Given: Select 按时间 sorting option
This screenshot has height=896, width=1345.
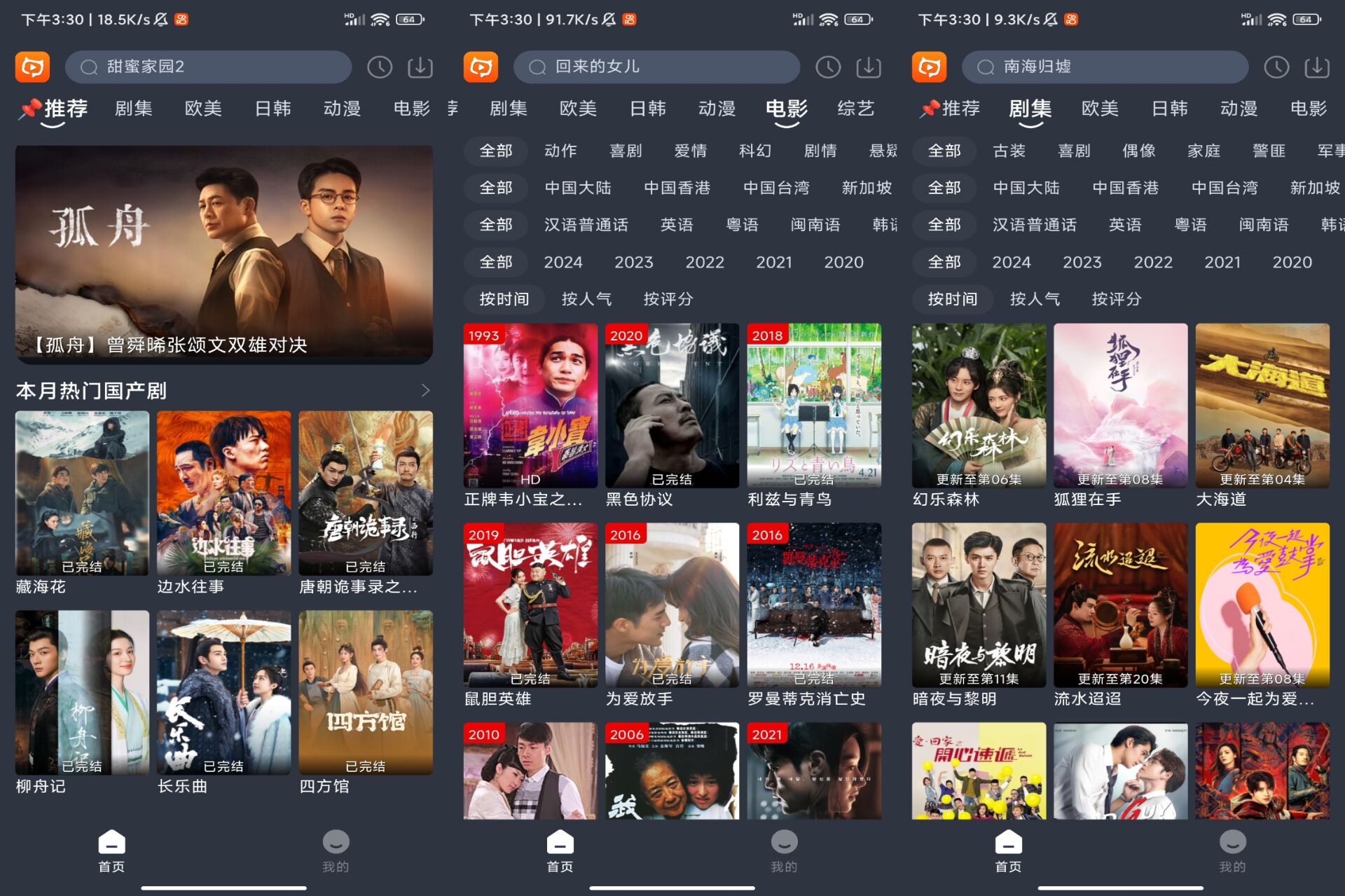Looking at the screenshot, I should 504,299.
